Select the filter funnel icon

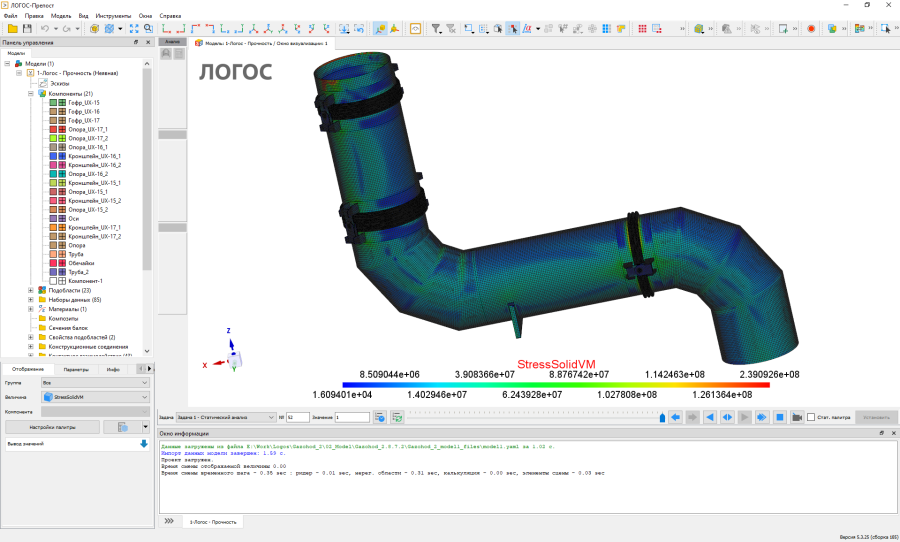tap(436, 28)
